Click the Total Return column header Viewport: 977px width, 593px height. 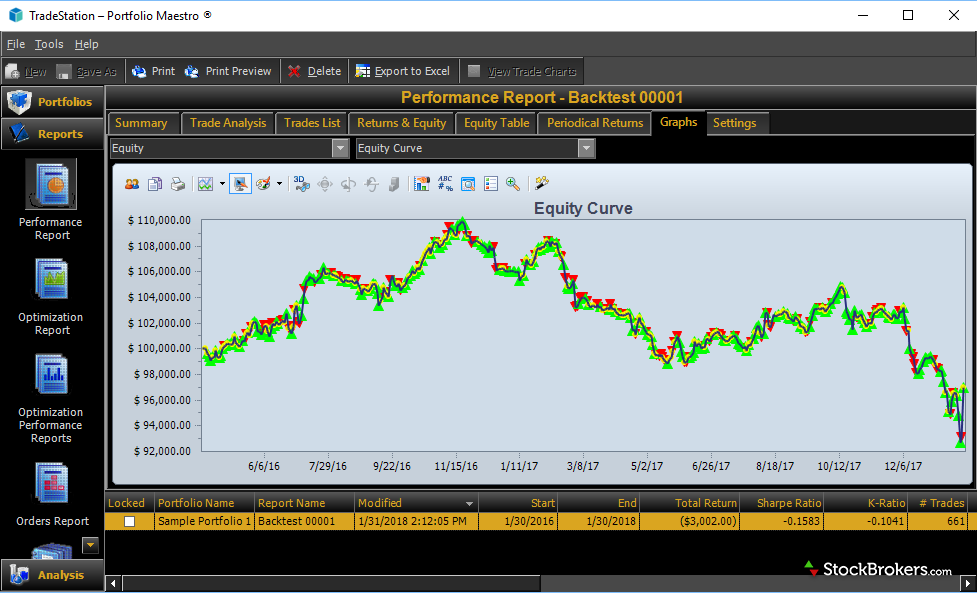tap(690, 503)
